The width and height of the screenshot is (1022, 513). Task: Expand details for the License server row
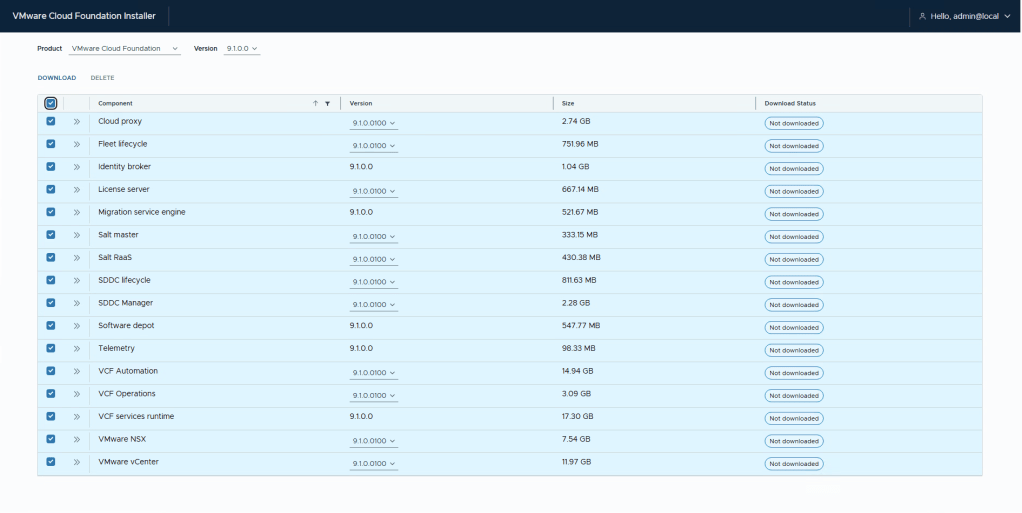76,190
